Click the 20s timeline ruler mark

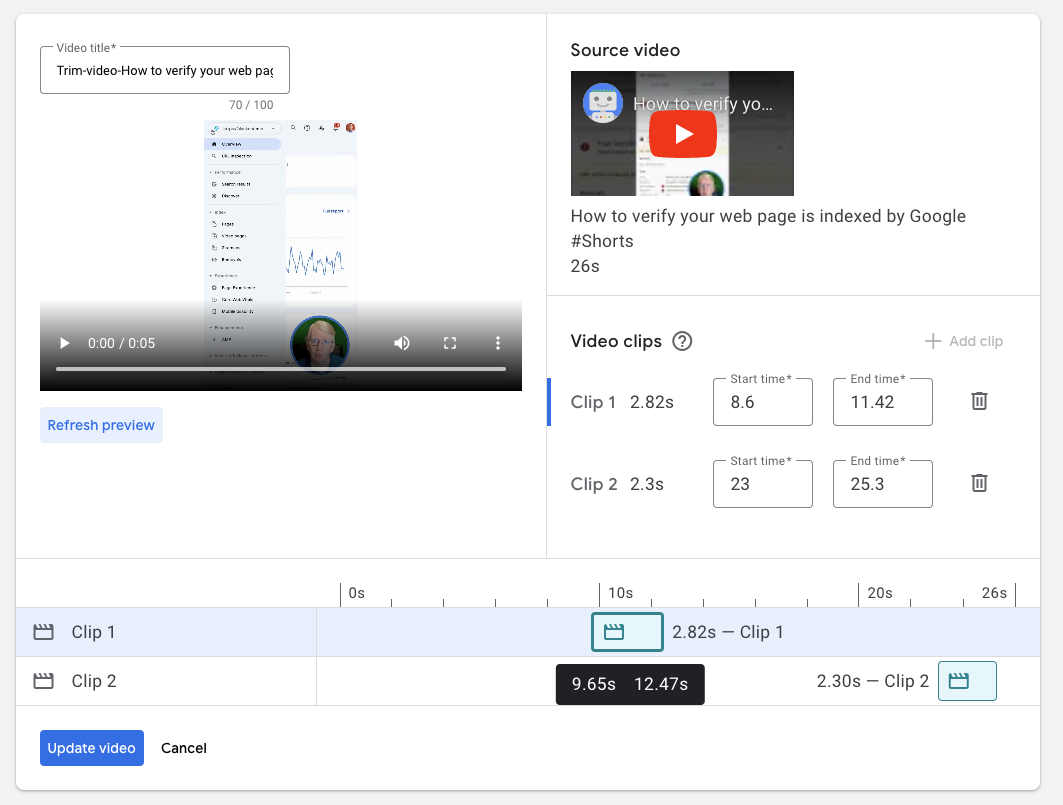coord(879,593)
